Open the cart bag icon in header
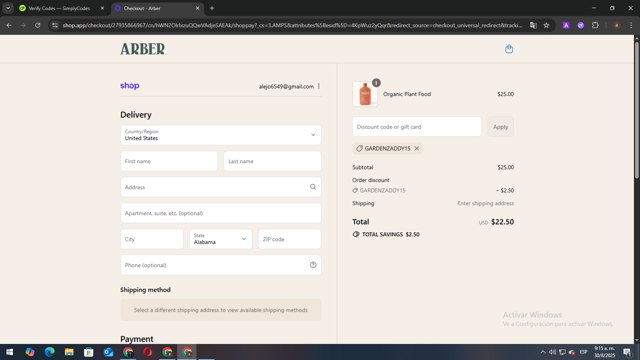 click(509, 49)
